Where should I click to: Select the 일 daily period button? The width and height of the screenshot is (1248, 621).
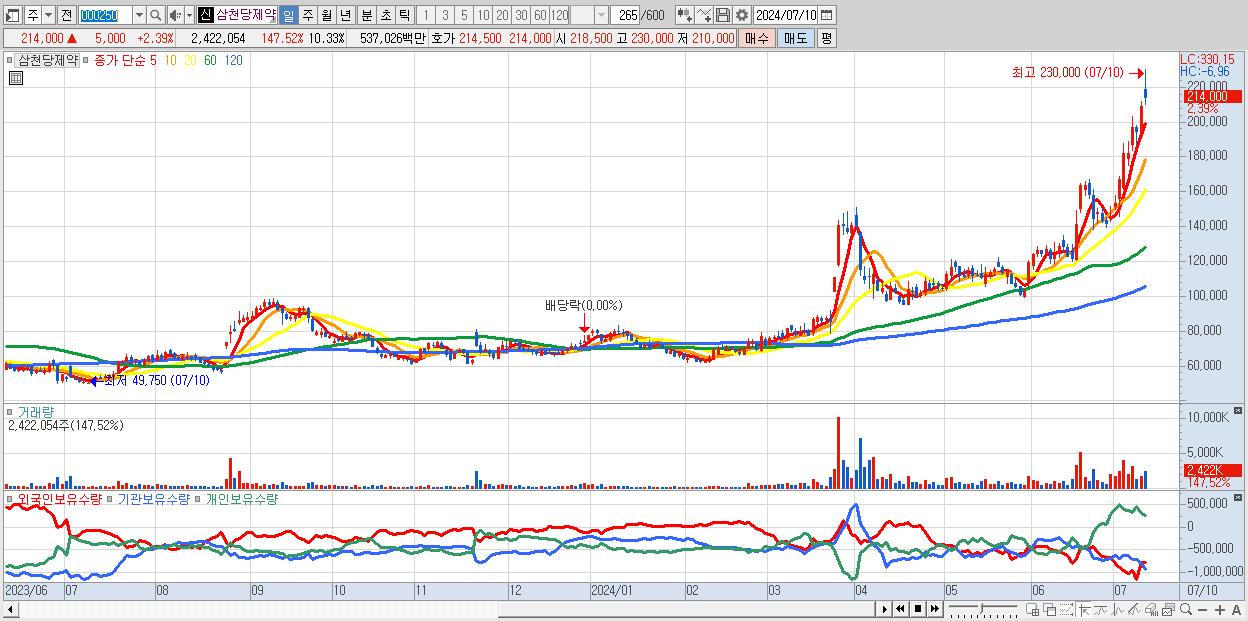288,15
